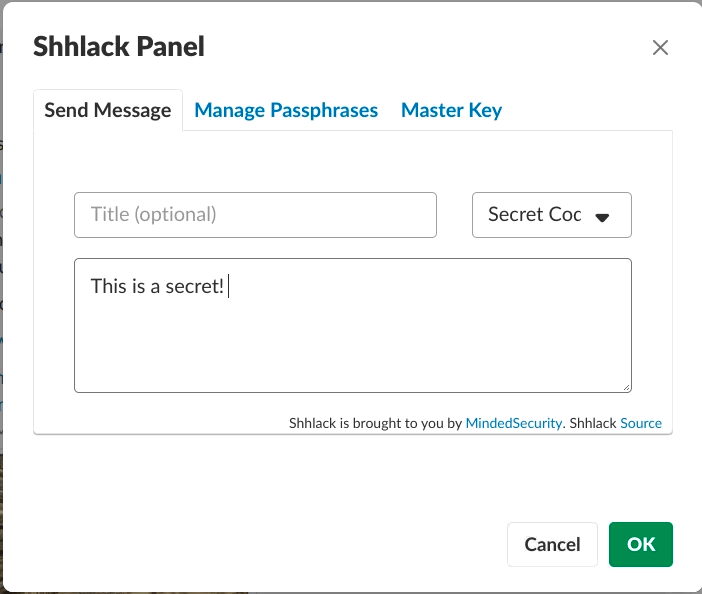Click blank tab bar area right of Master Key

pos(590,110)
